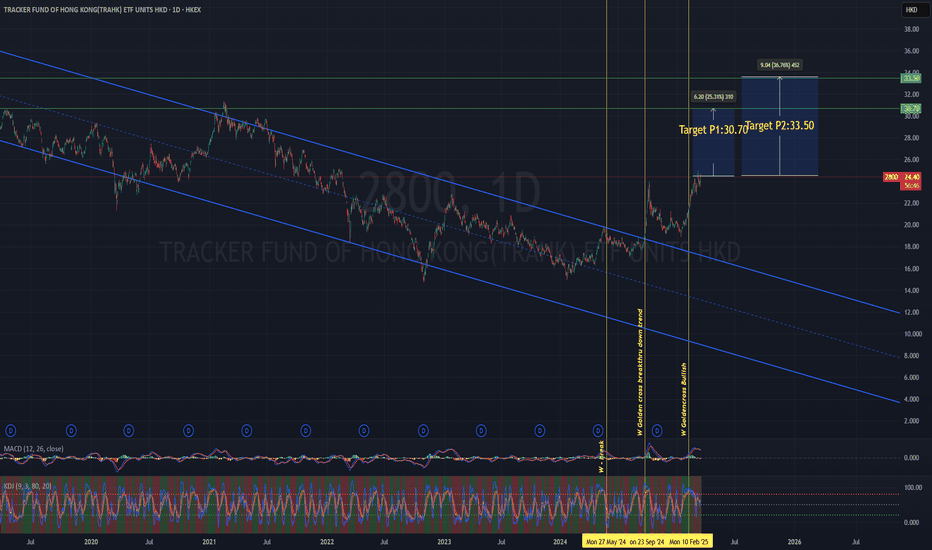Screen dimensions: 932x550
Task: Click the 2022 label on the time axis
Action: (327, 542)
